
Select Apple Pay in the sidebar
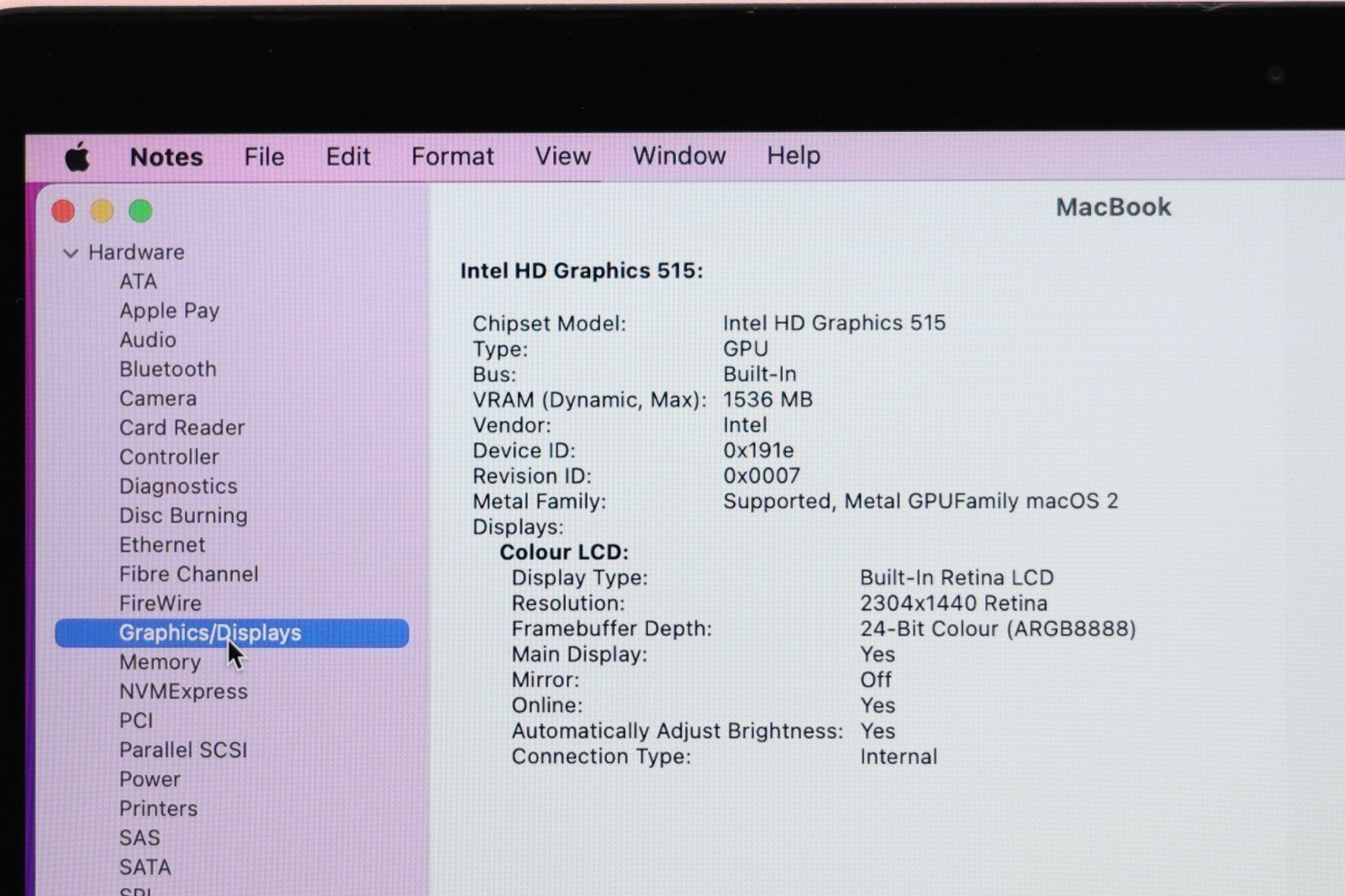click(x=169, y=311)
